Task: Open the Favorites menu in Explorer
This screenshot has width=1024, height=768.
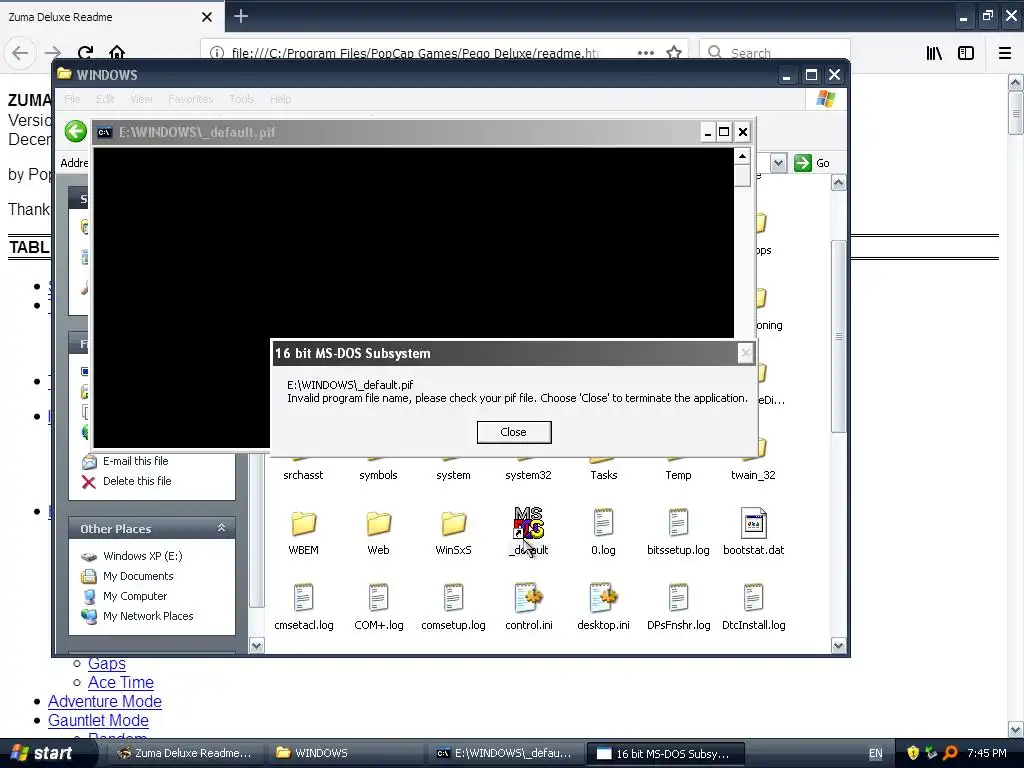Action: pos(191,99)
